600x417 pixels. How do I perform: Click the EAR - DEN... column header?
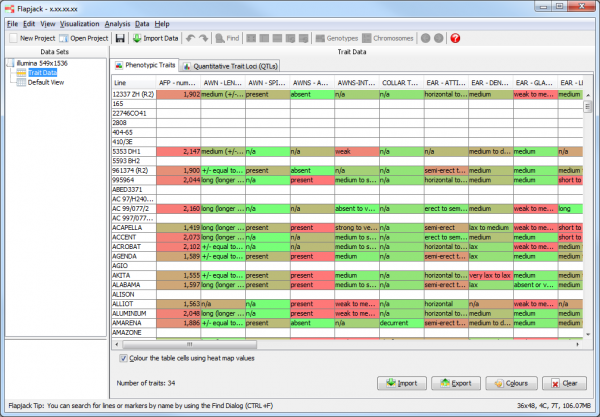click(x=491, y=83)
